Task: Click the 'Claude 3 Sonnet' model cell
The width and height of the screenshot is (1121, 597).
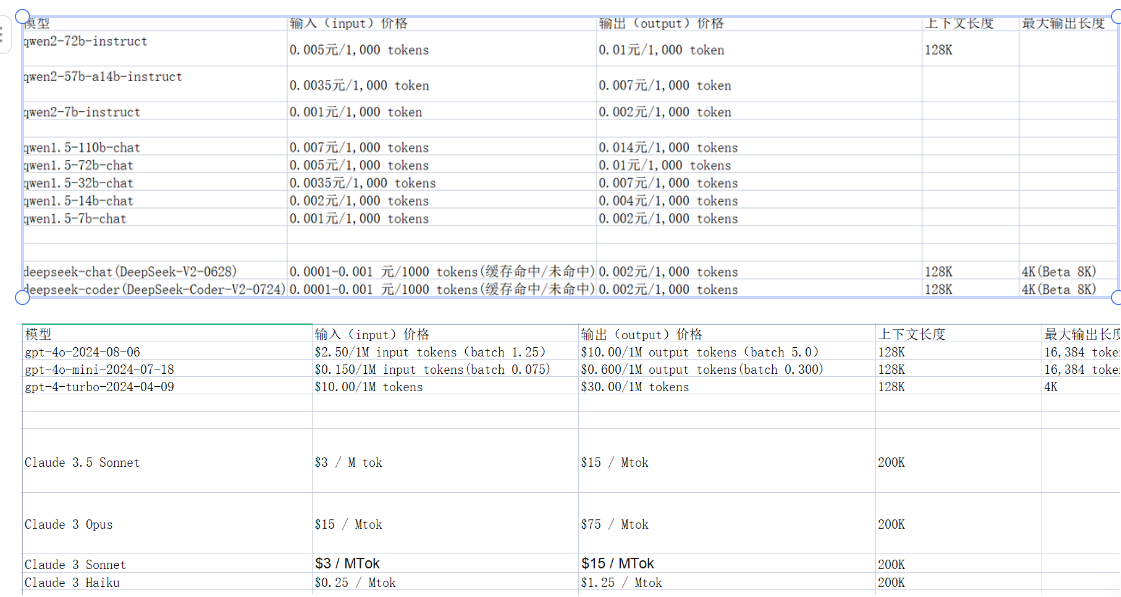Action: [x=75, y=565]
